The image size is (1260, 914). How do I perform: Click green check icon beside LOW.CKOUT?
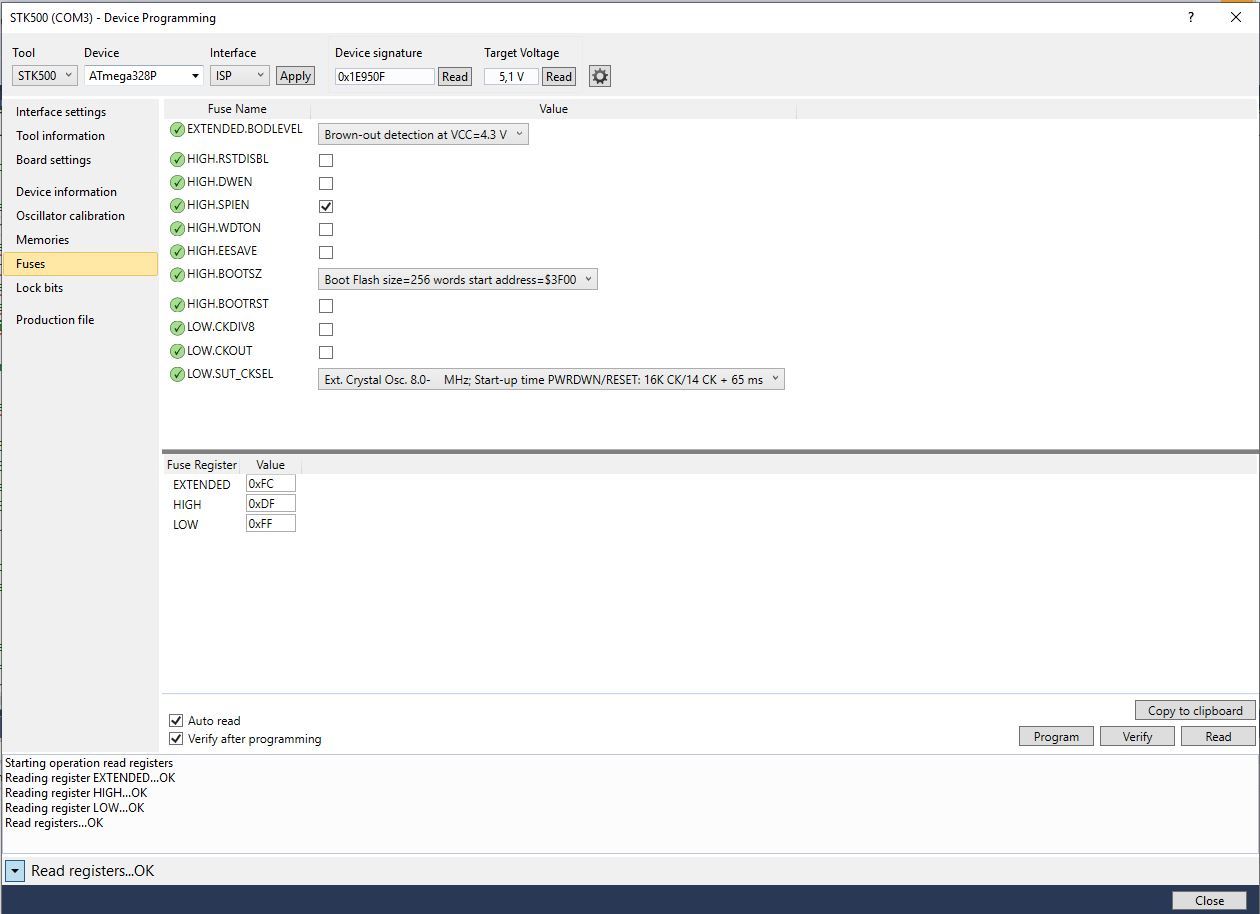(177, 351)
